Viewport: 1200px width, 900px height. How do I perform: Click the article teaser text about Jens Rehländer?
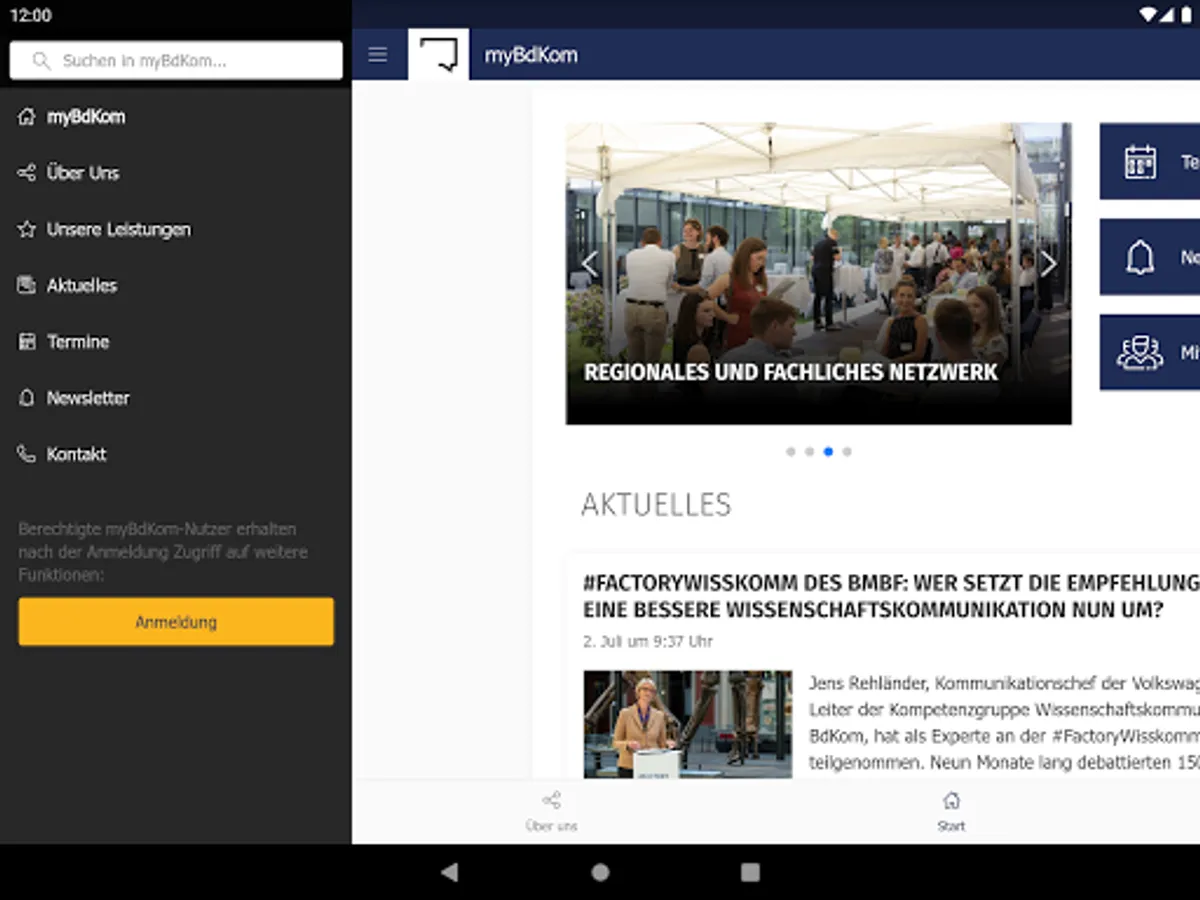click(1004, 724)
